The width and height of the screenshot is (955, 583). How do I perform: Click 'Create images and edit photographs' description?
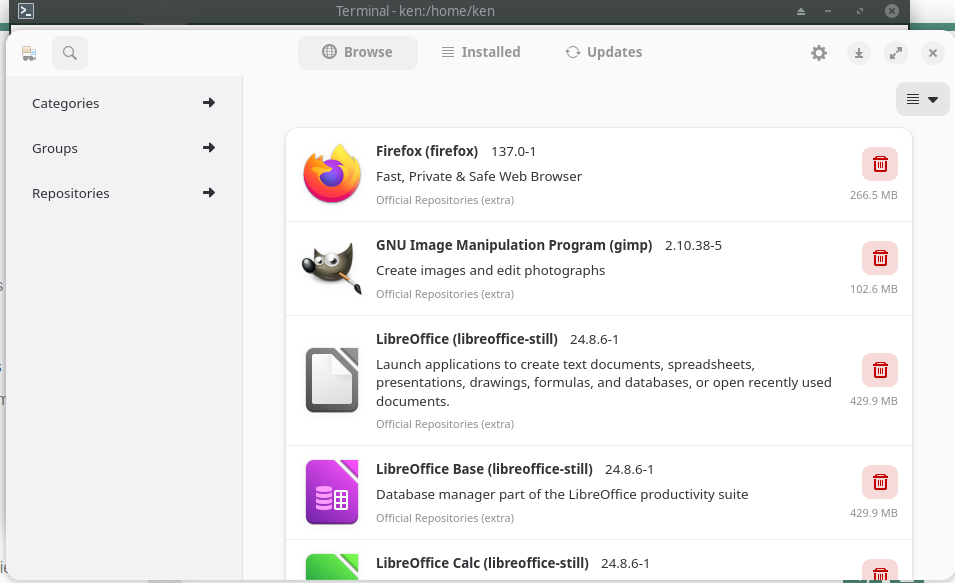490,270
